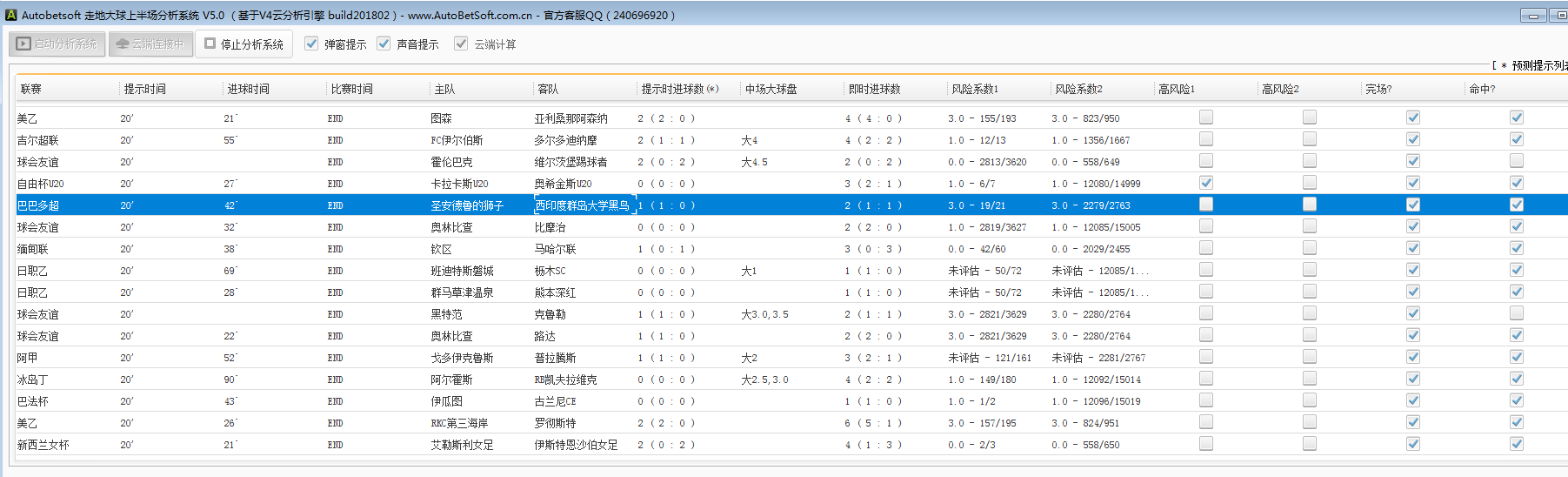Click the 提示时间 column header
The image size is (1568, 477).
[x=144, y=89]
